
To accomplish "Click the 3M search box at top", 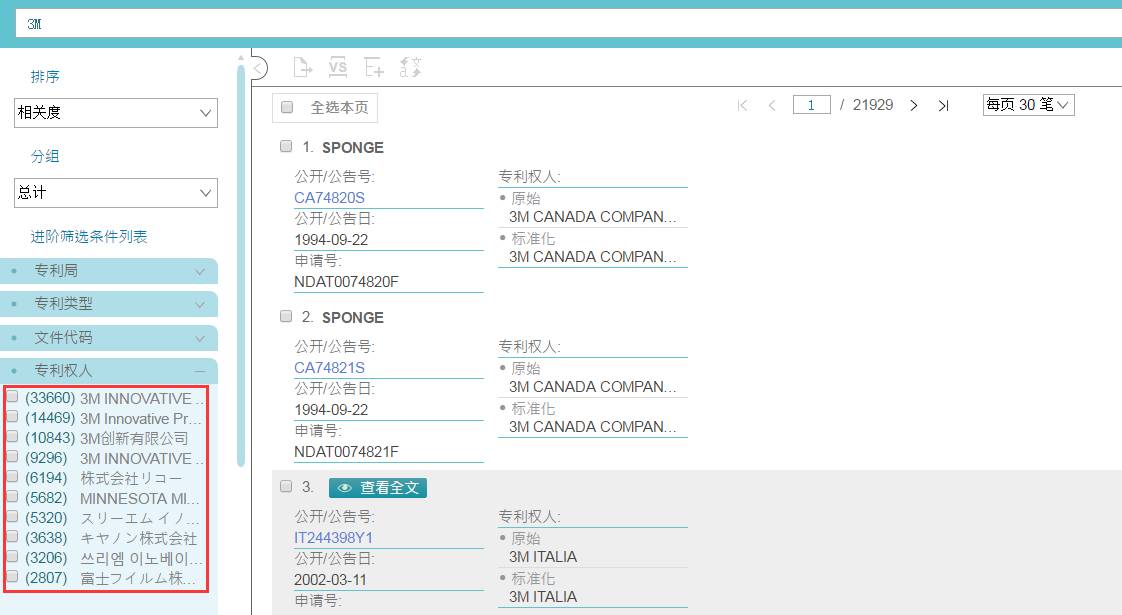I will pos(569,24).
